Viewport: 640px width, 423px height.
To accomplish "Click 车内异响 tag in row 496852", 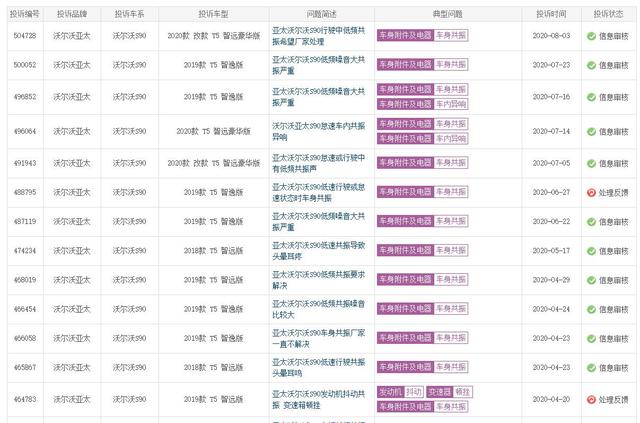I will 451,105.
